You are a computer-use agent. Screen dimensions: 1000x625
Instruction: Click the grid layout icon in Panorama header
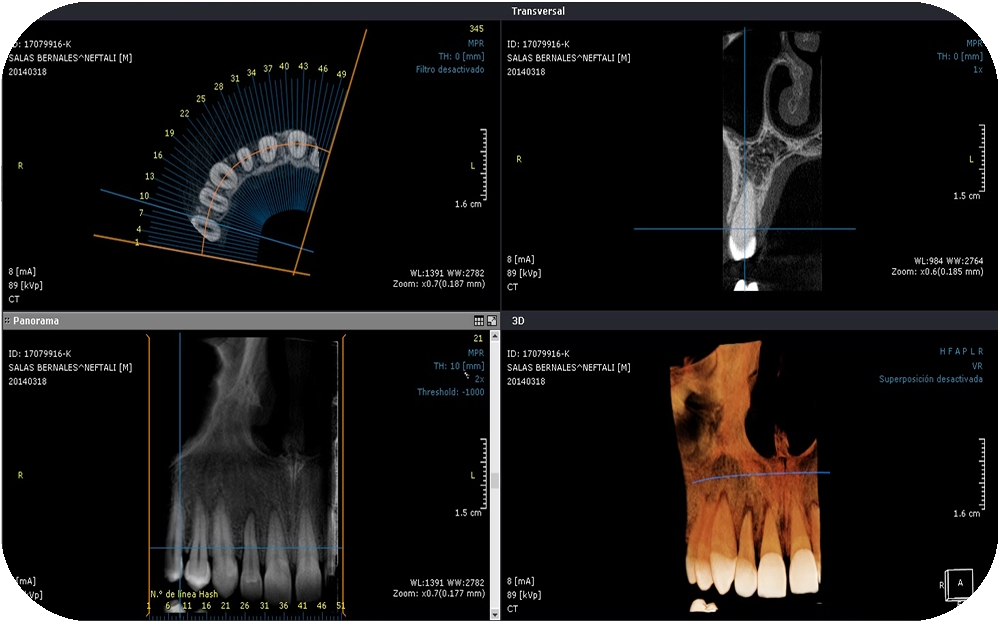(x=479, y=321)
